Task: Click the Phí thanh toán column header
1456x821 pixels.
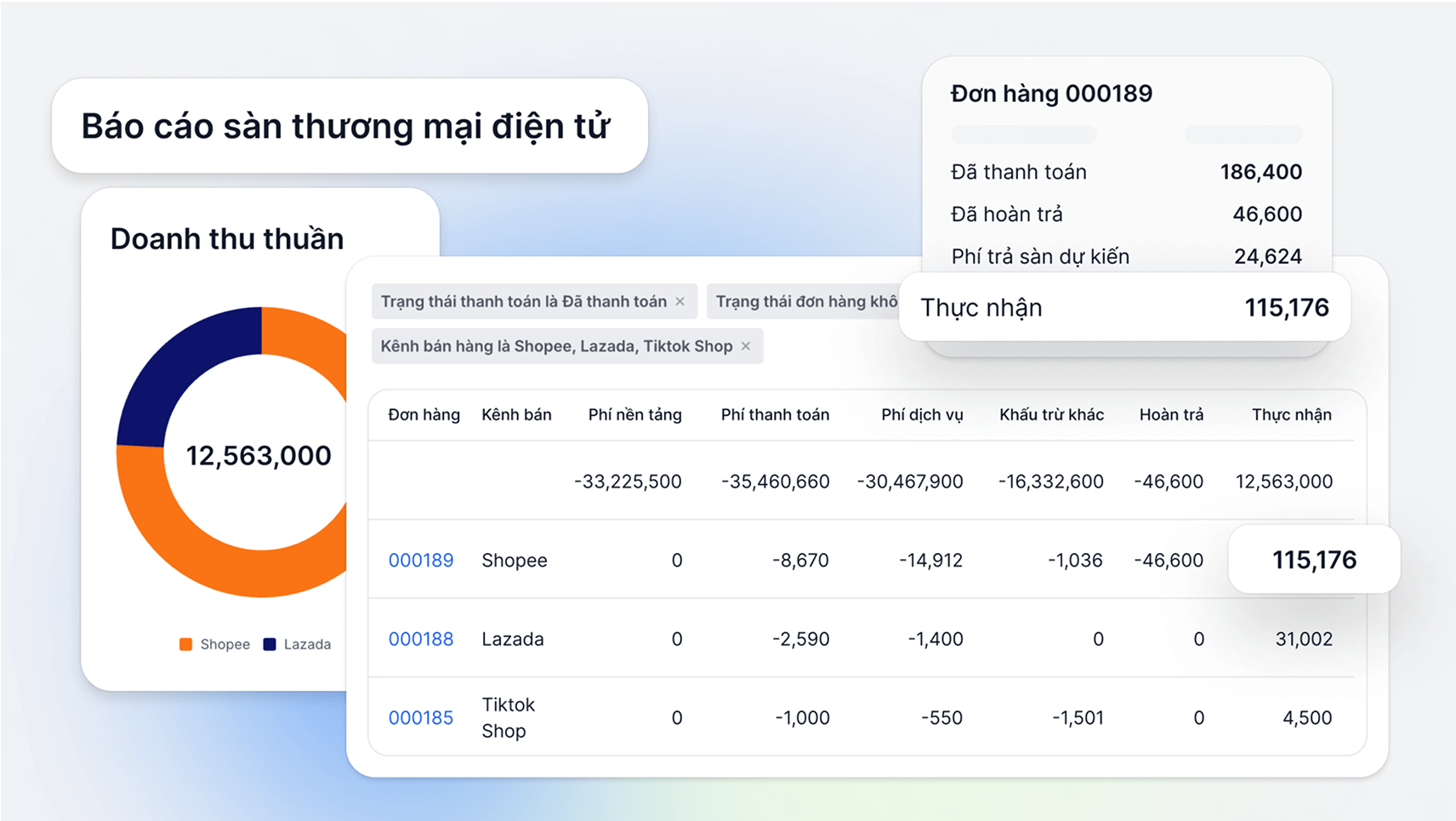Action: coord(775,414)
